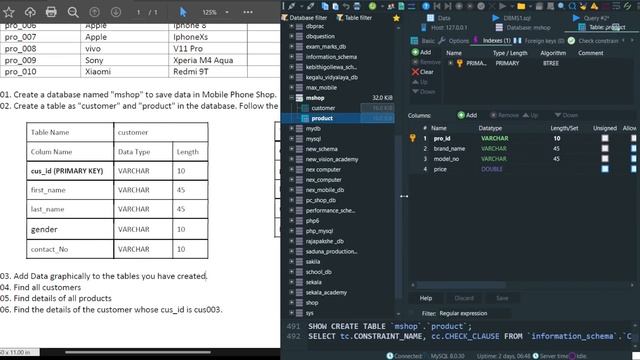Toggle Allow NULL checkbox for brand_name

pos(633,149)
